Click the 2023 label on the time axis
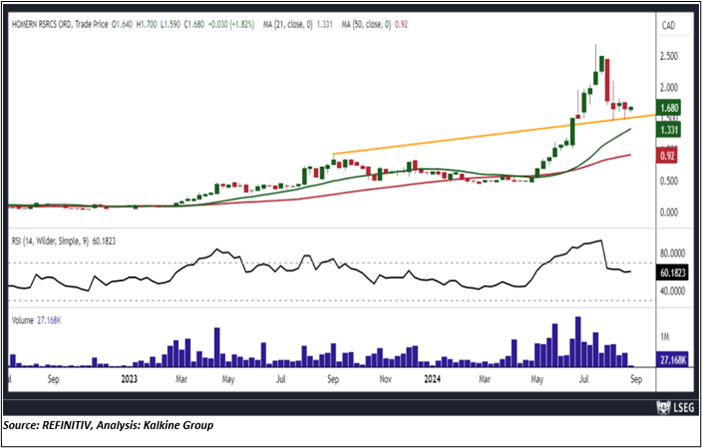The image size is (702, 448). [x=129, y=379]
